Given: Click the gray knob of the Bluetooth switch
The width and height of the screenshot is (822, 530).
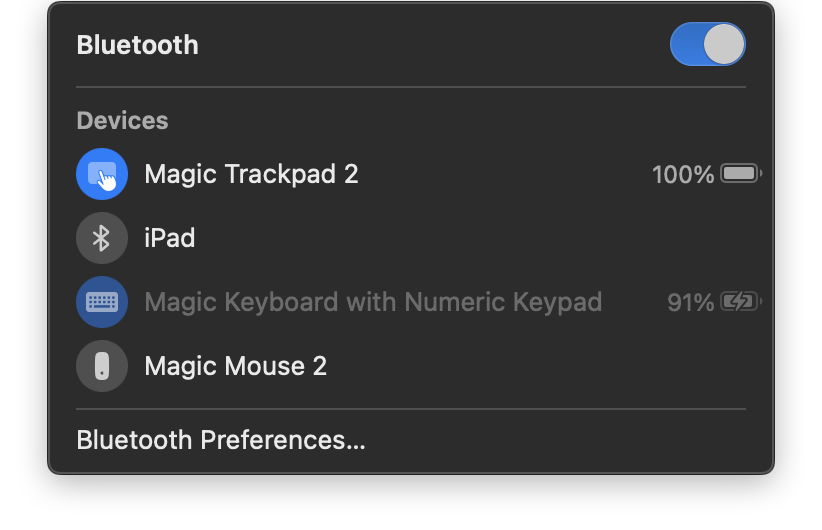Looking at the screenshot, I should (724, 45).
